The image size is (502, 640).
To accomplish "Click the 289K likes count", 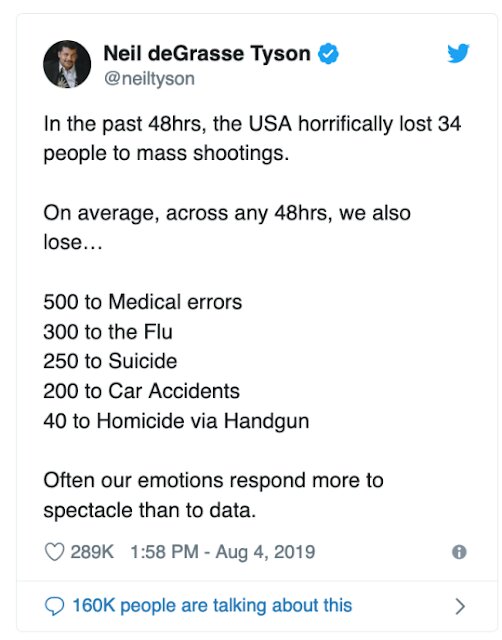I will [92, 552].
